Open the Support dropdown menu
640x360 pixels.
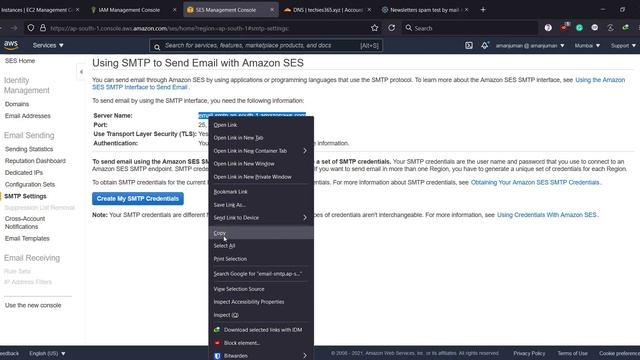623,45
